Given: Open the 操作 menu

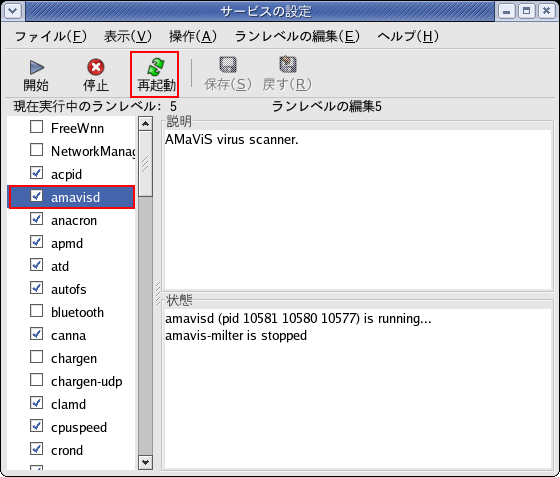Looking at the screenshot, I should [193, 36].
